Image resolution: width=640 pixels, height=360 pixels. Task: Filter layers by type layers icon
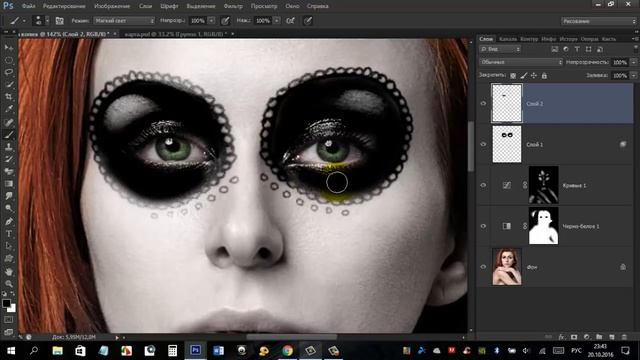coord(577,49)
